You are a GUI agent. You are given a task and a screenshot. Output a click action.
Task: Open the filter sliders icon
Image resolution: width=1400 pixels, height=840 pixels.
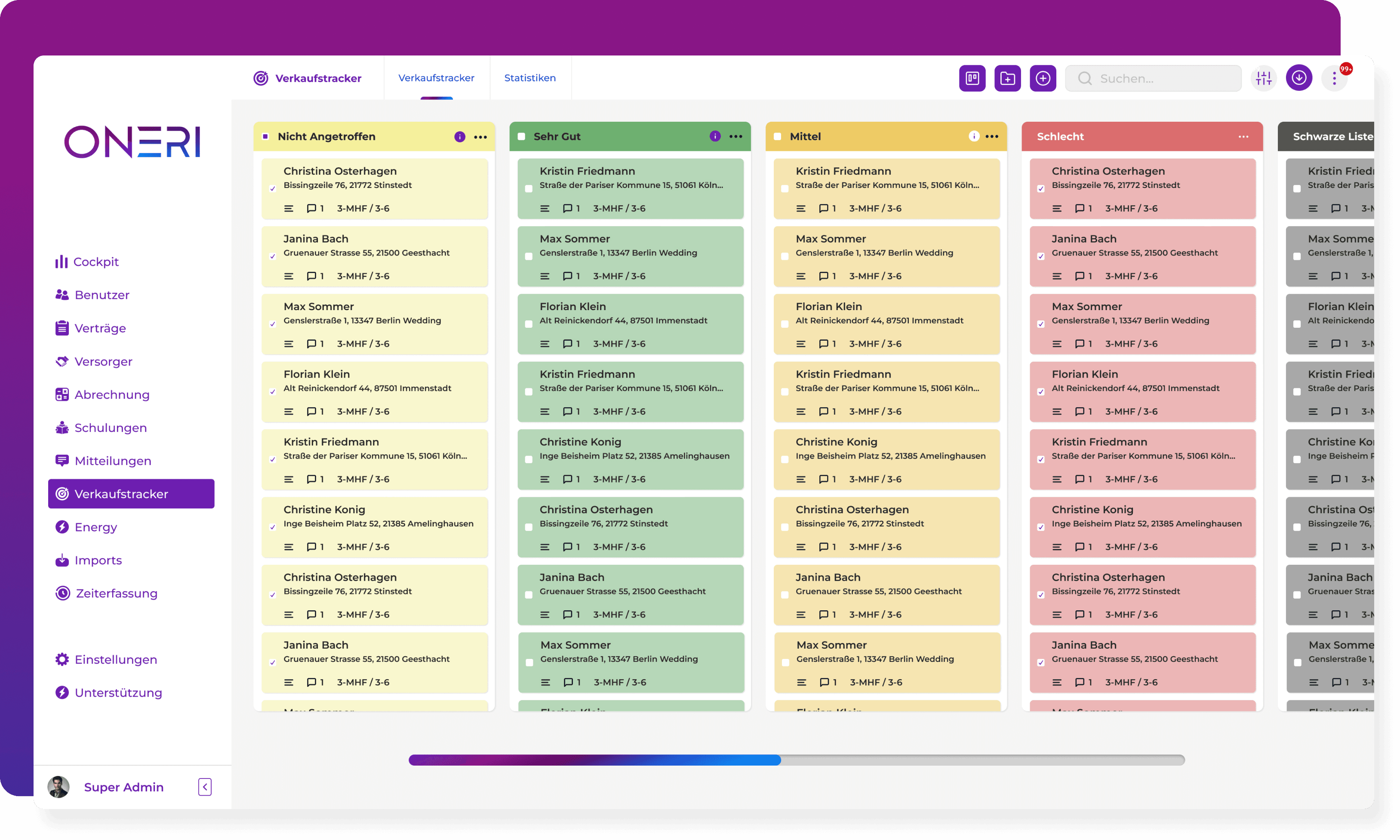tap(1264, 78)
